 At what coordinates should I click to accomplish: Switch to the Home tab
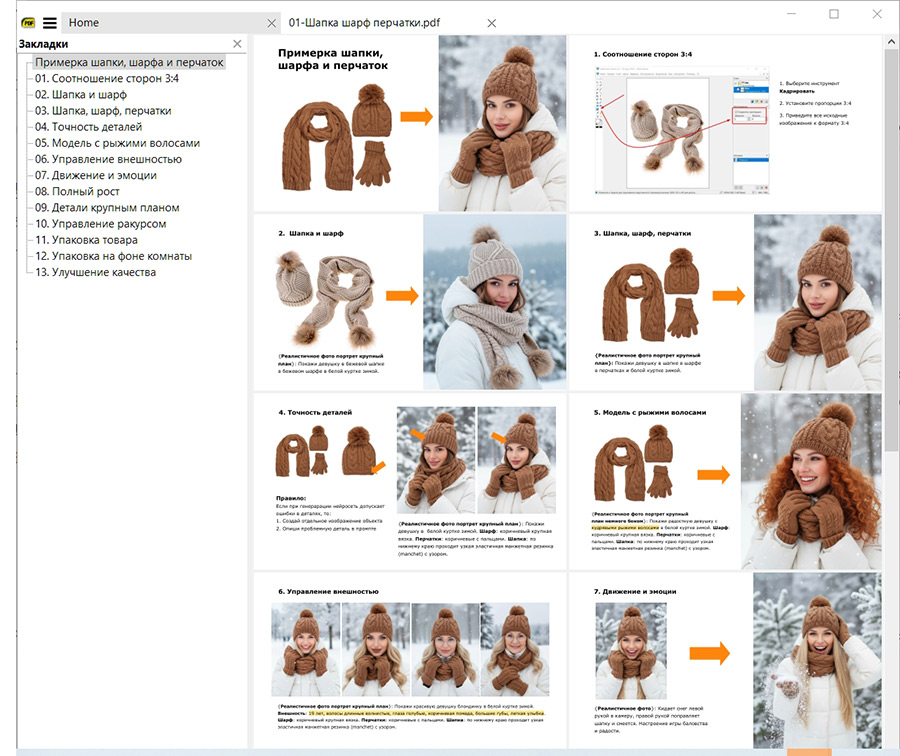coord(84,22)
